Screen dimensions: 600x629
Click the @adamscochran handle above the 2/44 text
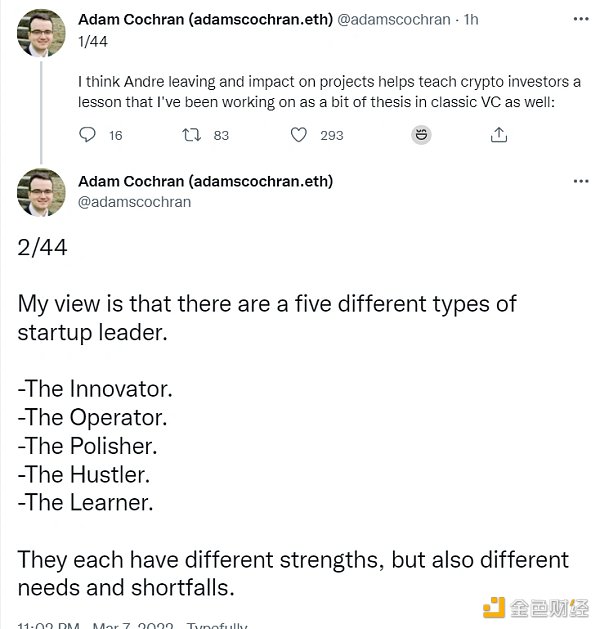pyautogui.click(x=134, y=201)
